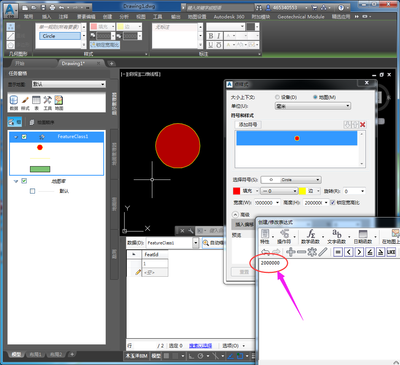Screen dimensions: 400x365
Task: Click the Save icon in quick access toolbar
Action: click(43, 7)
